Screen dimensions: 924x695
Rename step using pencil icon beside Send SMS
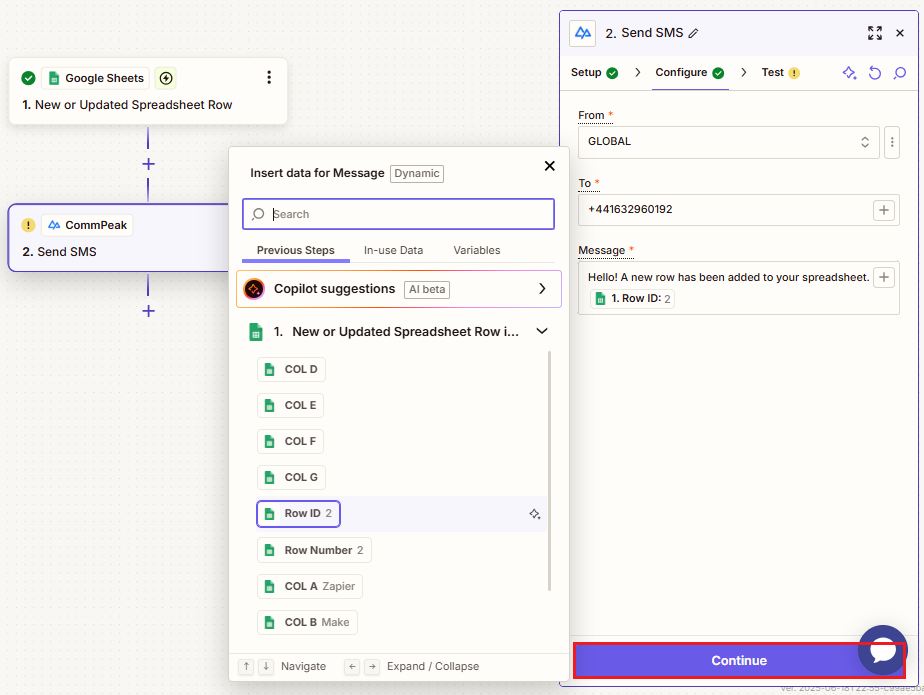coord(694,34)
